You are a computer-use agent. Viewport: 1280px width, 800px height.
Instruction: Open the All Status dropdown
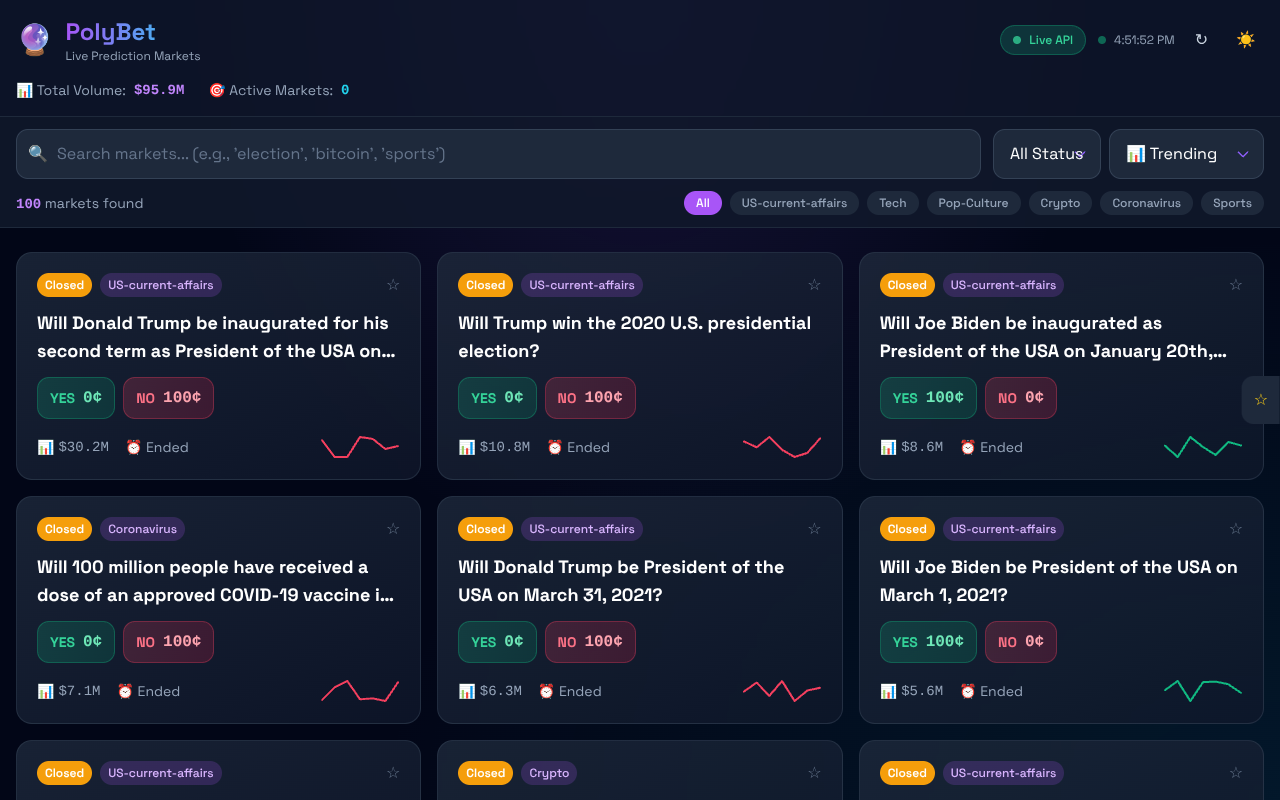pyautogui.click(x=1047, y=153)
